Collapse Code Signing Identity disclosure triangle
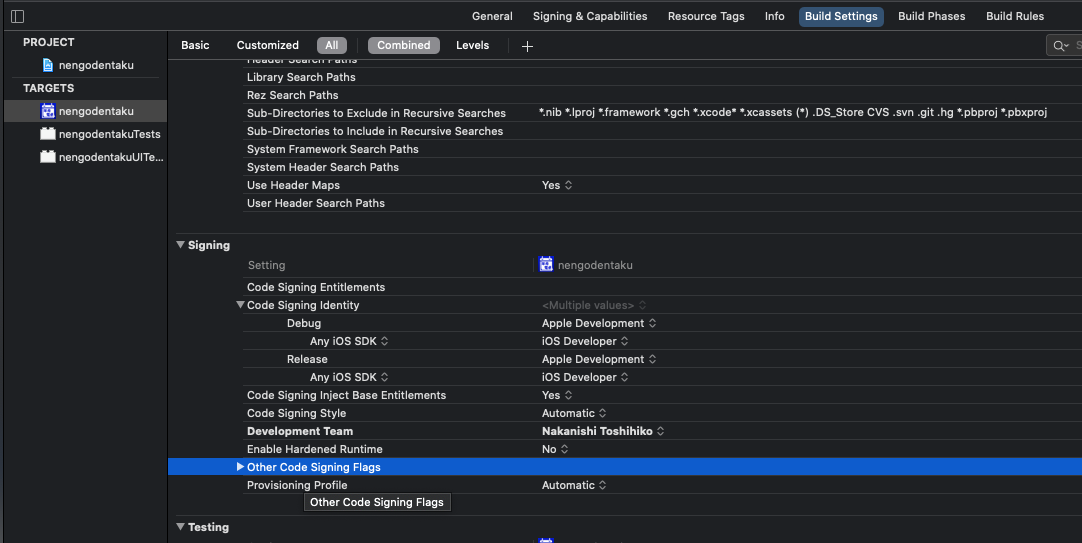 coord(240,305)
